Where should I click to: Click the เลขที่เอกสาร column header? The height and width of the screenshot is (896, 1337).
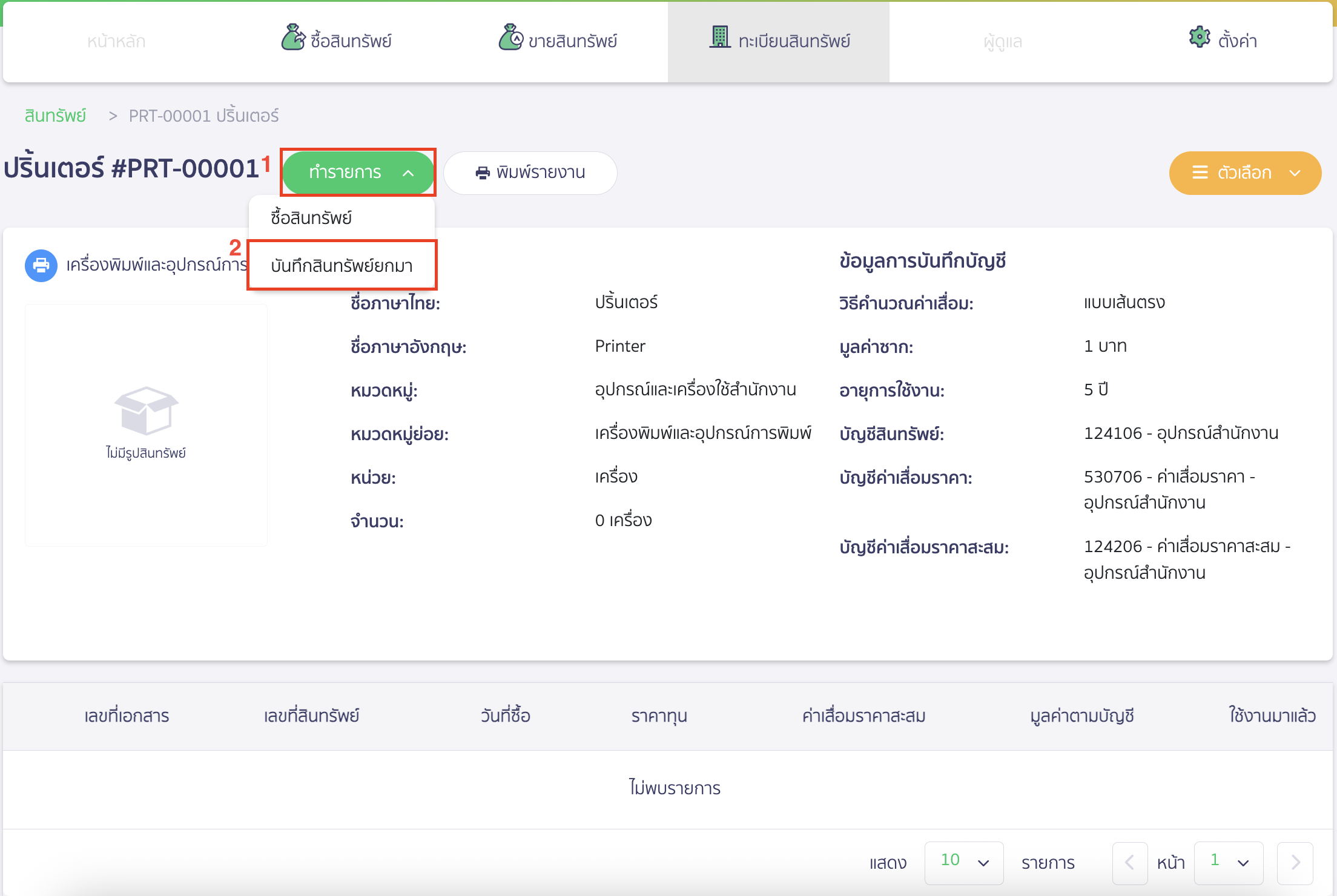(x=127, y=716)
